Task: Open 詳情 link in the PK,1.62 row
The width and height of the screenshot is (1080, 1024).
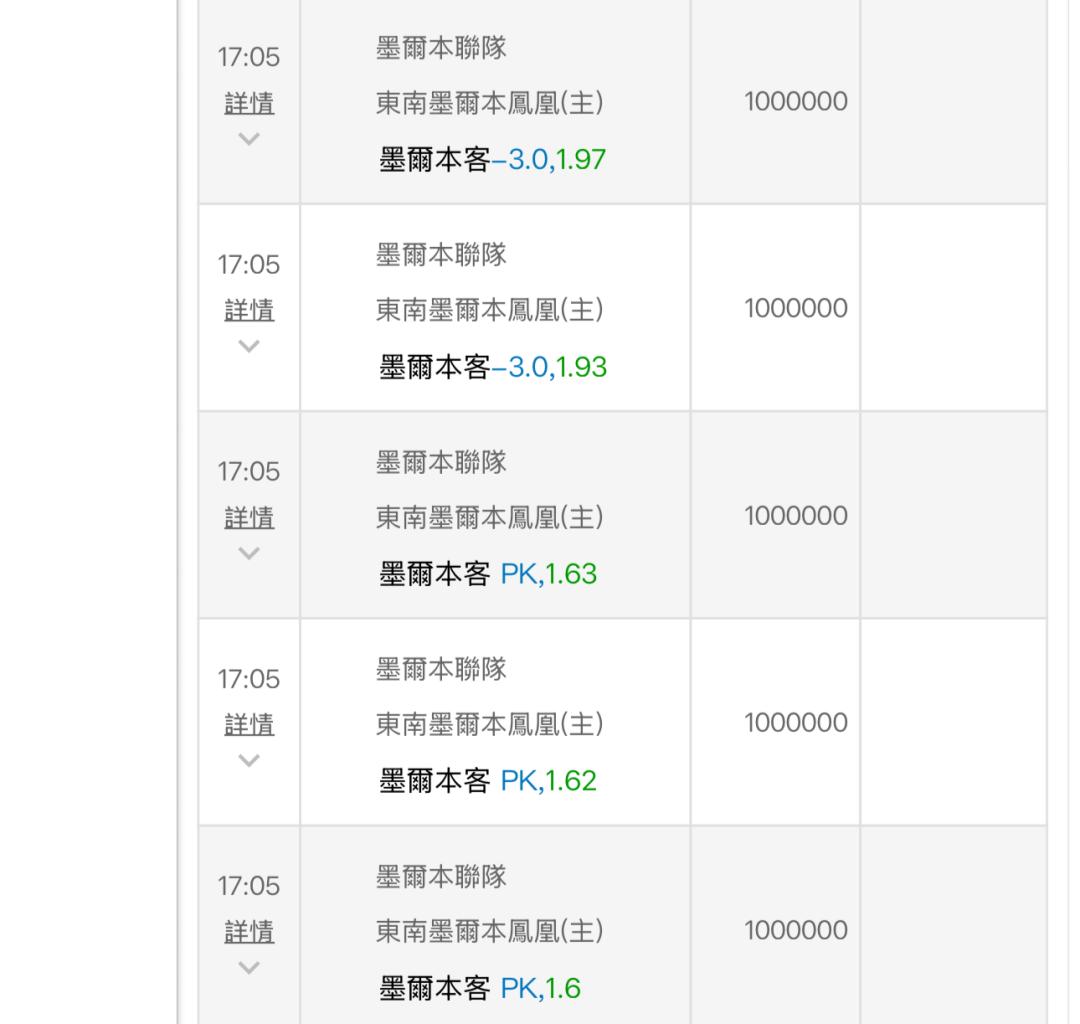Action: 249,724
